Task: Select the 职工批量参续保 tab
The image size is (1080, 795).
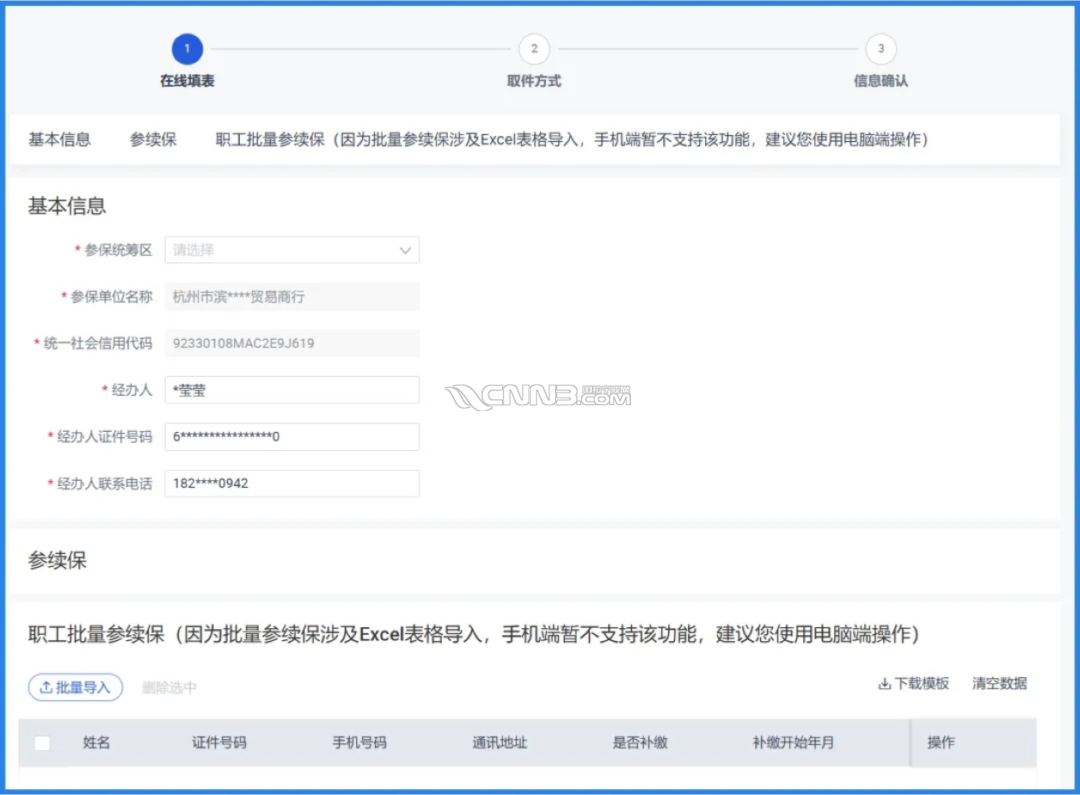Action: pyautogui.click(x=572, y=140)
